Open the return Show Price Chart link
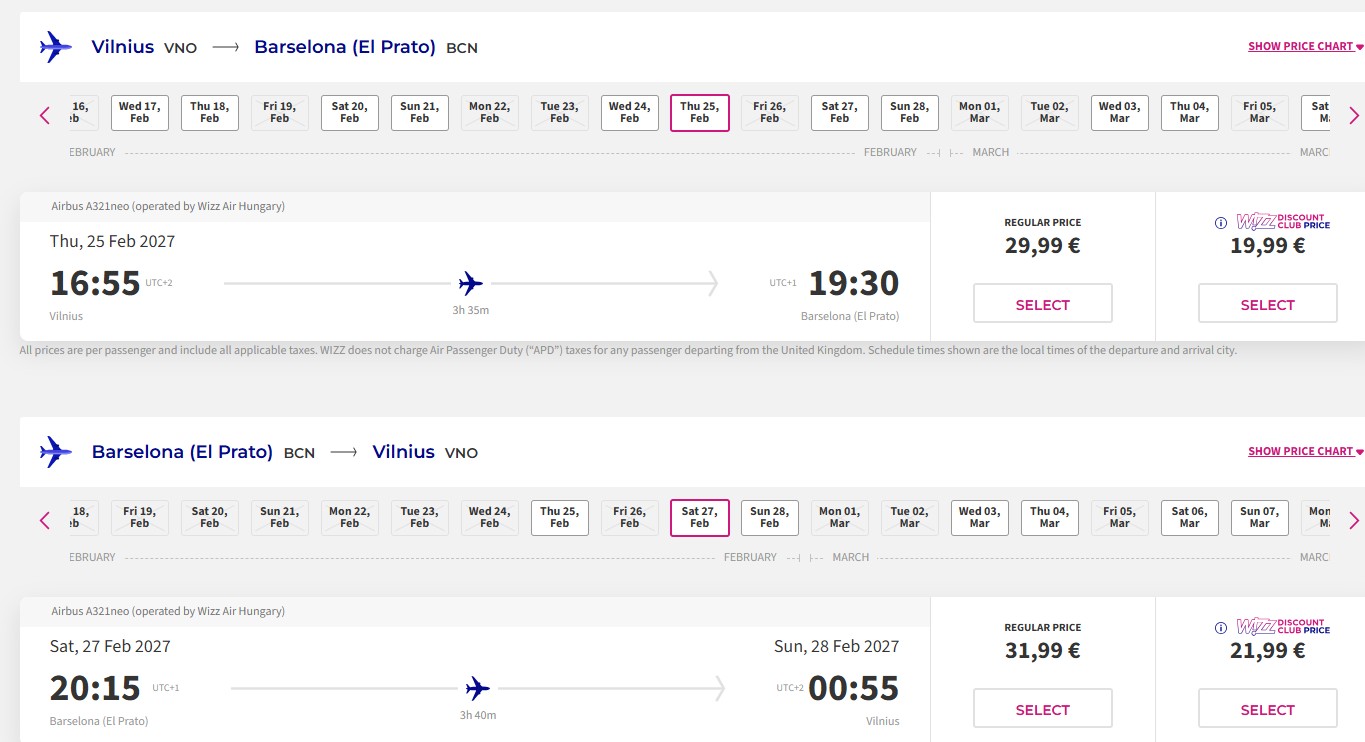The height and width of the screenshot is (742, 1365). pyautogui.click(x=1305, y=451)
